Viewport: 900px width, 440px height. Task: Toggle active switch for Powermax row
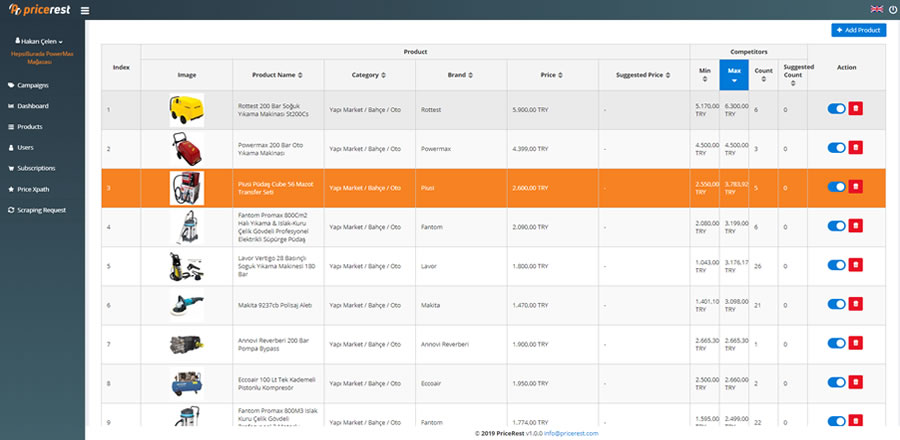(836, 147)
